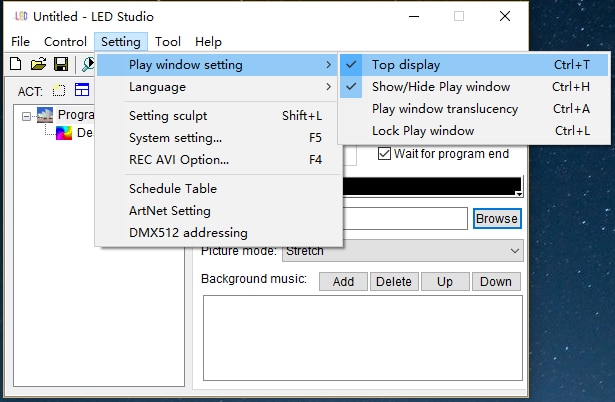This screenshot has height=402, width=615.
Task: Choose Setting sculpt menu entry
Action: [x=217, y=116]
